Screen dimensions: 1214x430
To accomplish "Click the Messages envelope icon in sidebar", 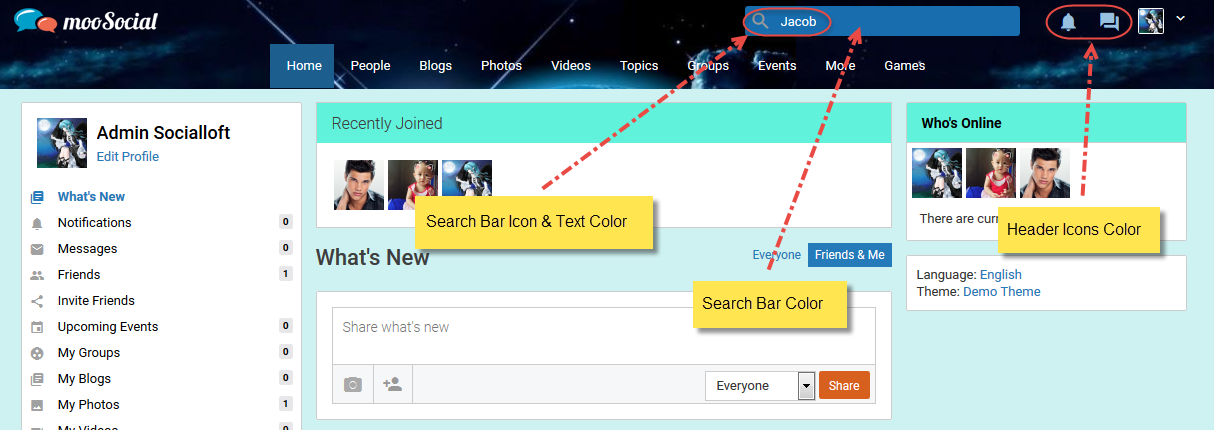I will tap(37, 249).
